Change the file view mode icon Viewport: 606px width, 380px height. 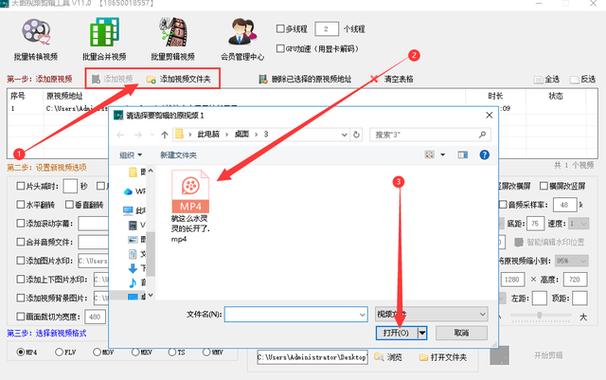point(429,155)
